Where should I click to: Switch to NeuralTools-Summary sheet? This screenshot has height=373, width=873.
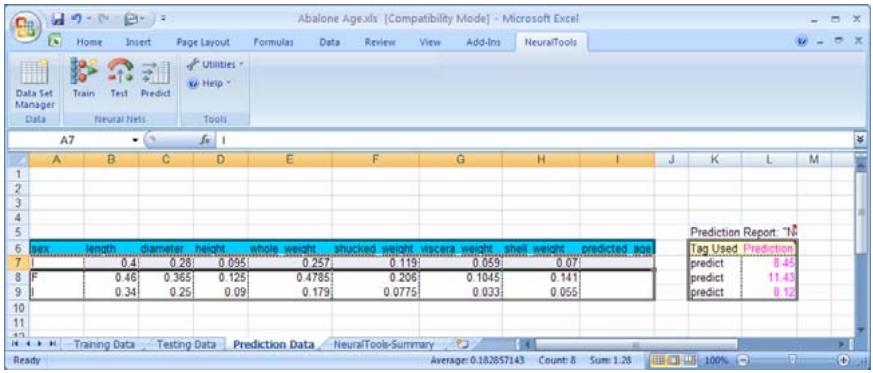[384, 344]
